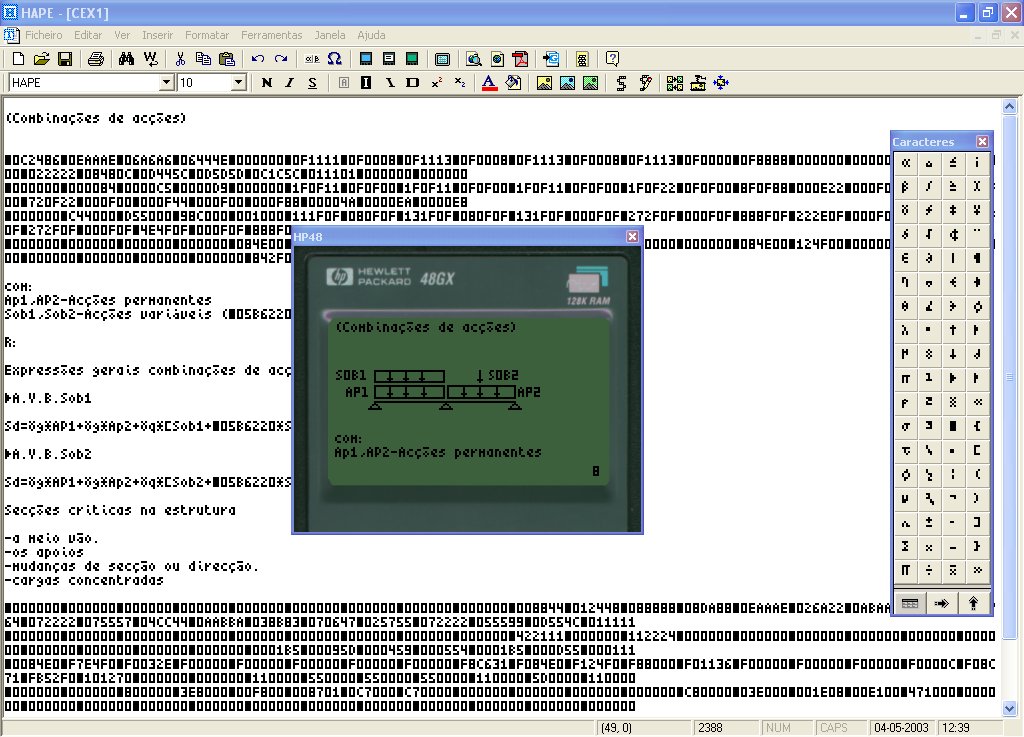Click keyboard grid button in Caracteres palette

[x=910, y=603]
